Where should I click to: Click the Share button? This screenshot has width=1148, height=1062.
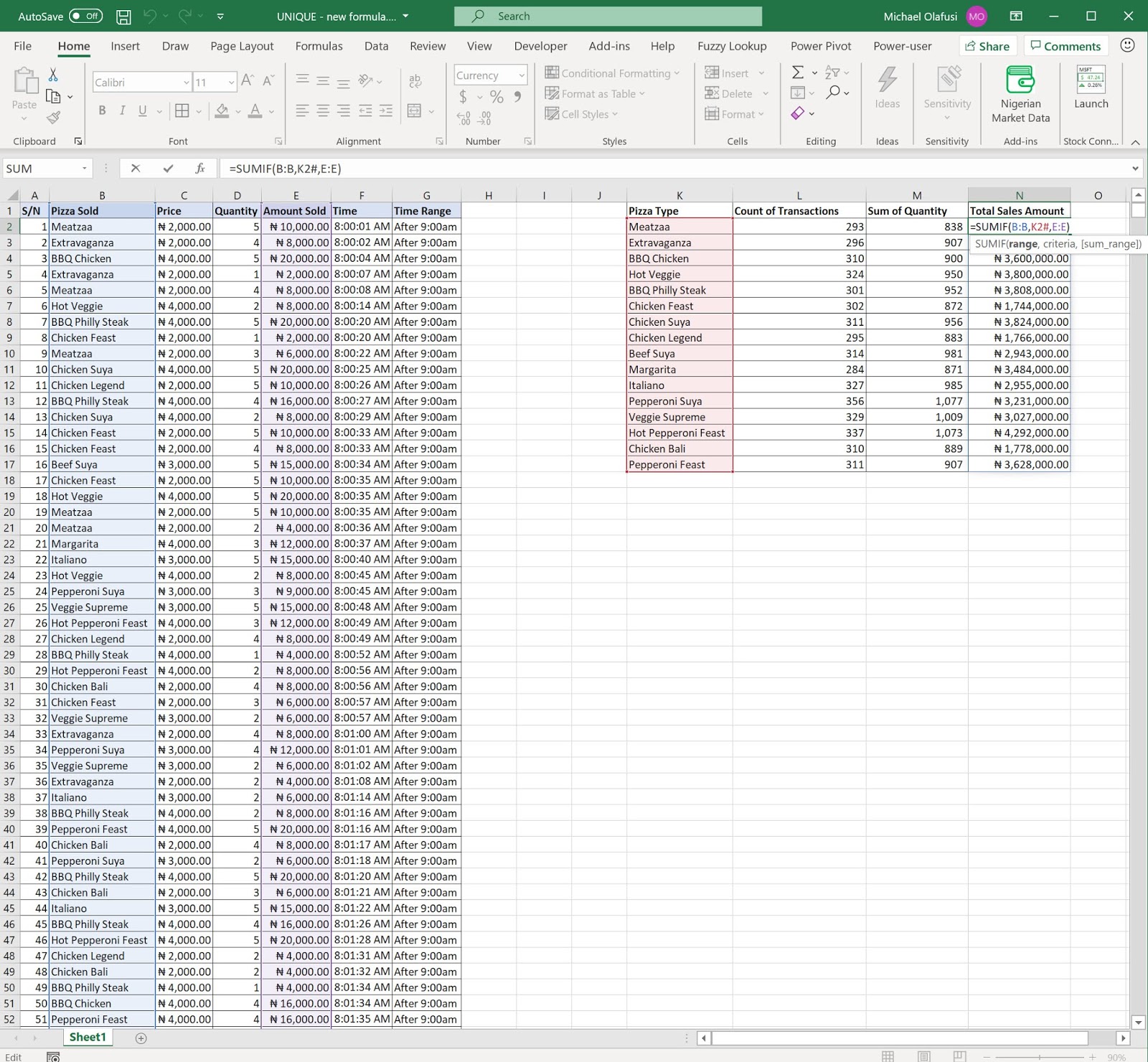pos(988,45)
